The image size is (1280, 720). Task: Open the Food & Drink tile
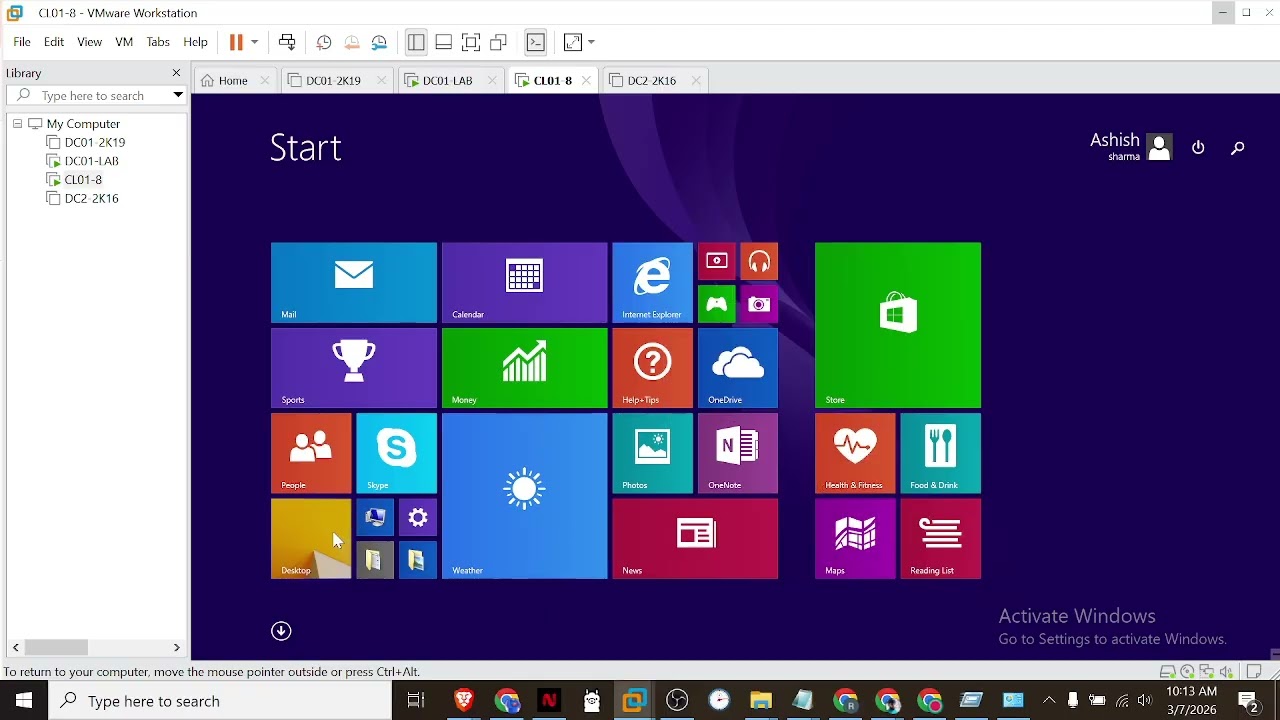[941, 453]
